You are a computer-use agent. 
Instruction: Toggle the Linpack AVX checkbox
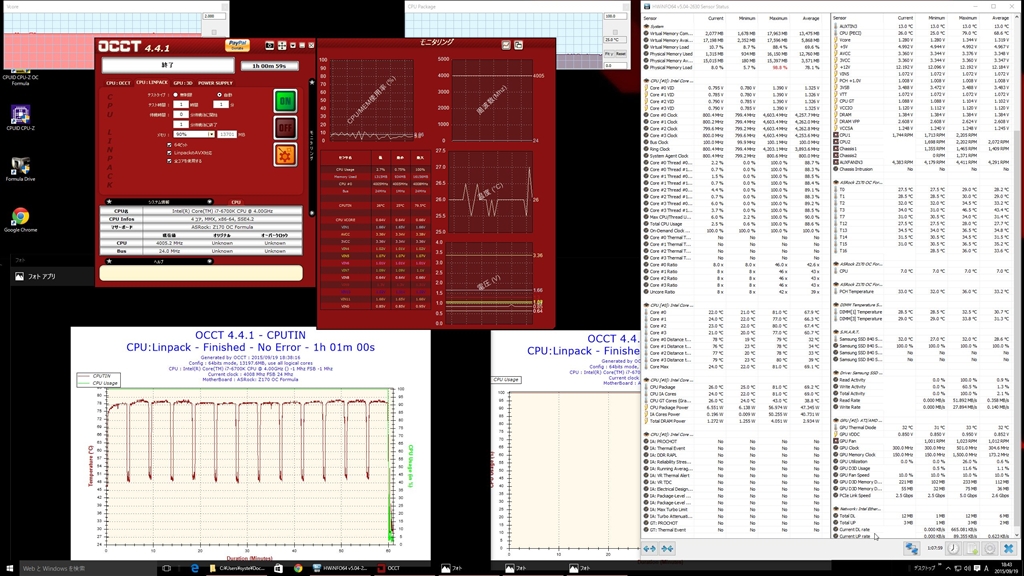pos(170,152)
